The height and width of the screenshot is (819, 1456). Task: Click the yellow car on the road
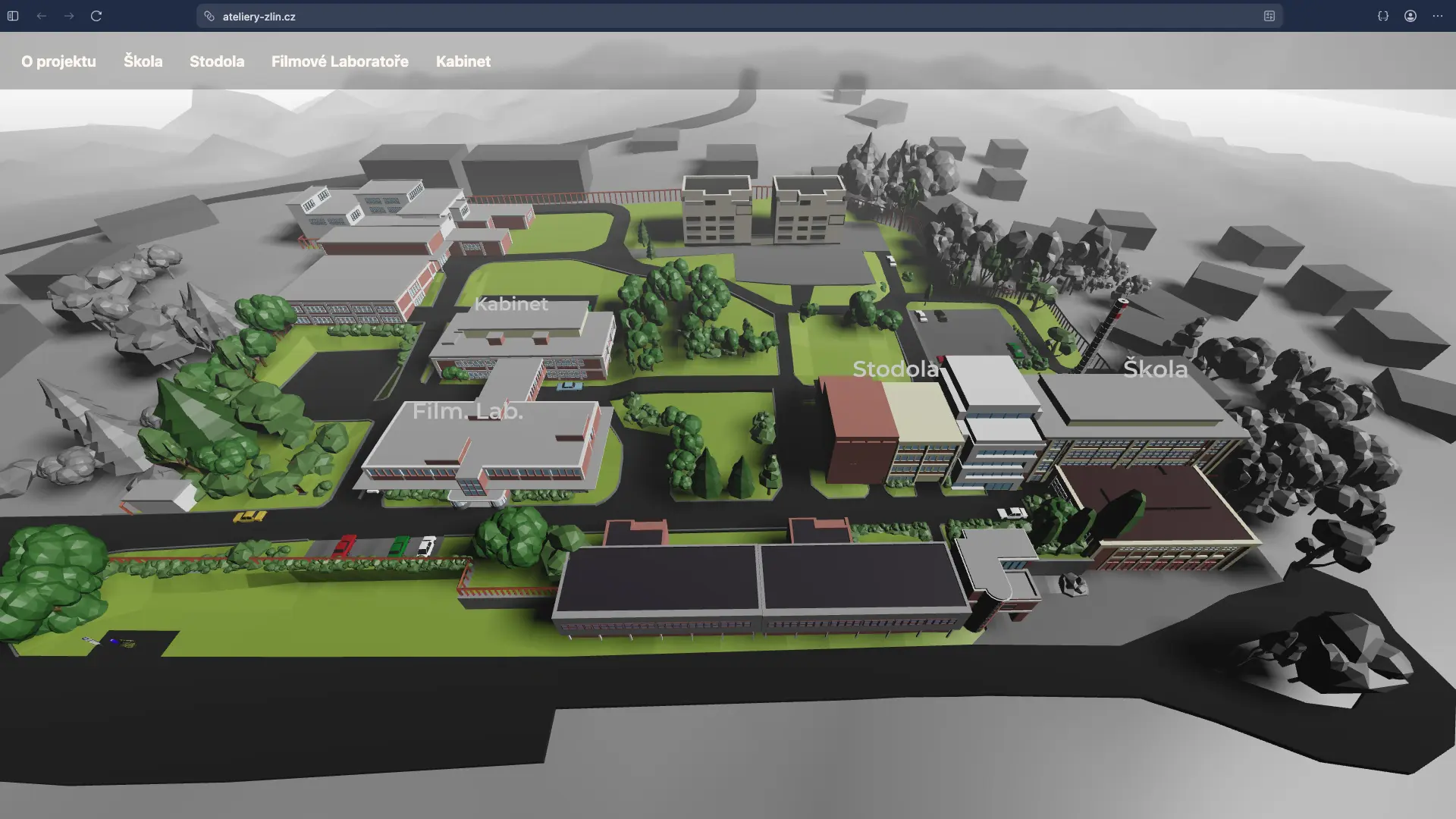click(249, 517)
